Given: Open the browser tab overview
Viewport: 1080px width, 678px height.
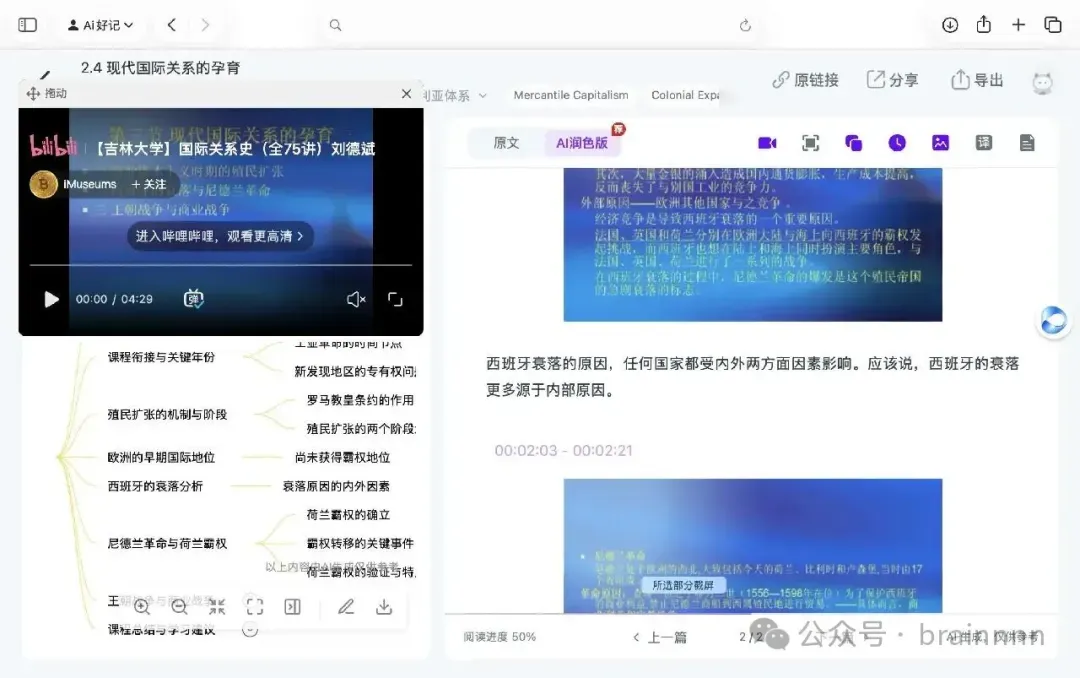Looking at the screenshot, I should (1052, 25).
